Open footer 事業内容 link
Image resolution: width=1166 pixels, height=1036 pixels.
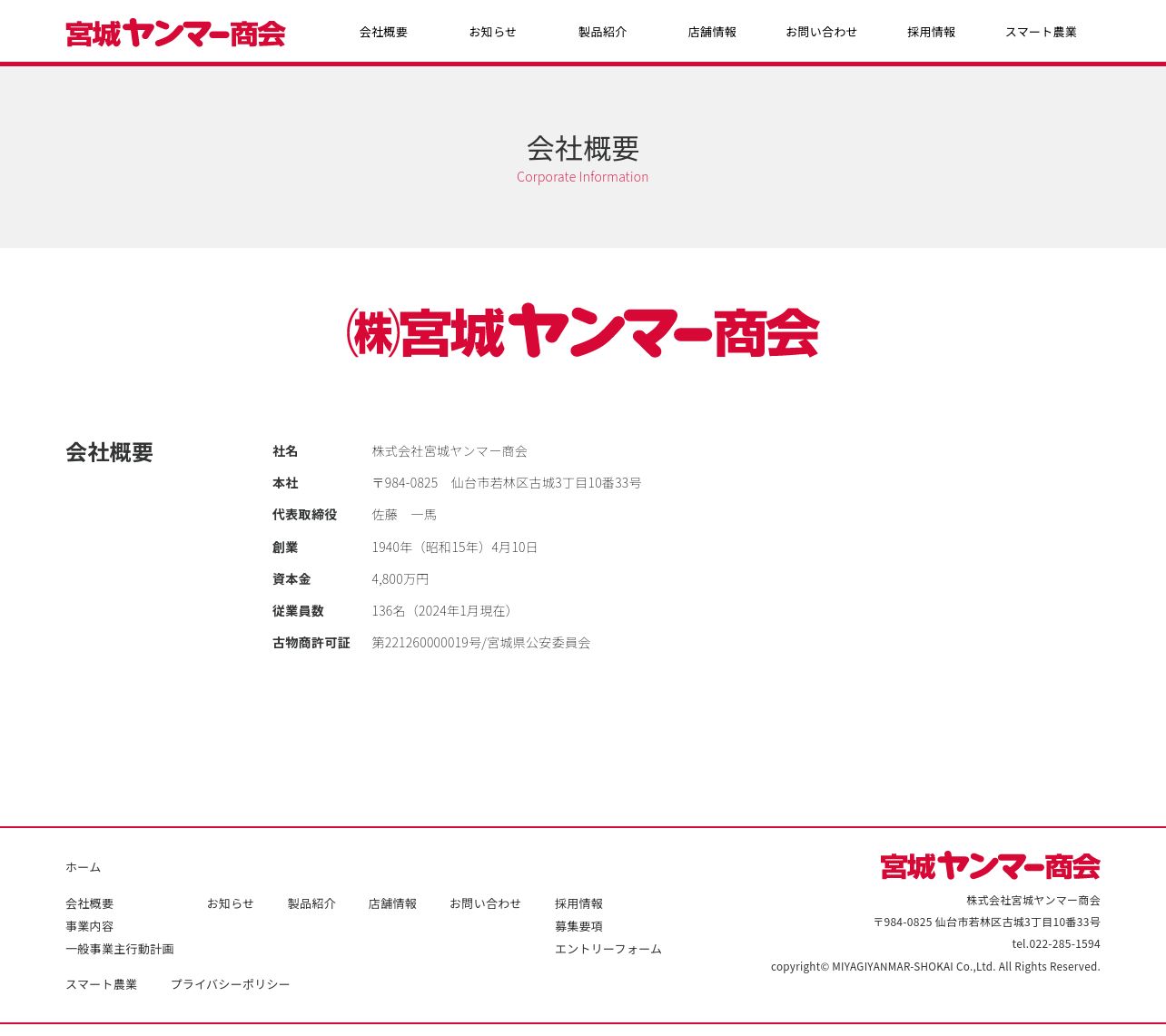(89, 926)
